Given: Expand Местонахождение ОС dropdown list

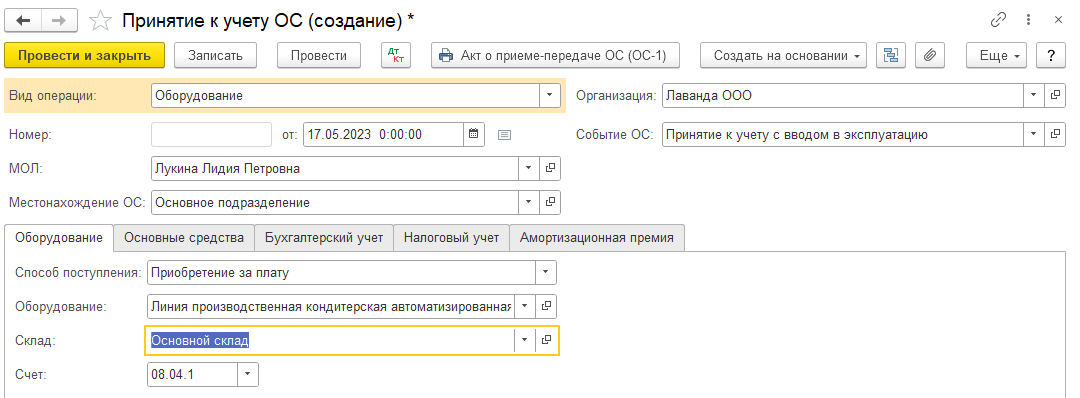Looking at the screenshot, I should [x=528, y=202].
